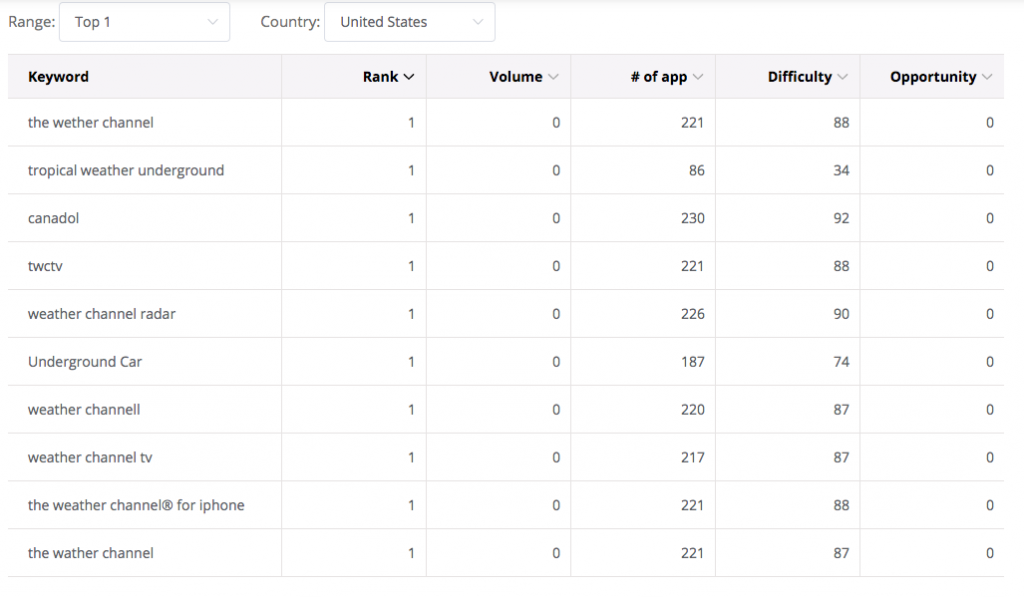Open the Range dropdown showing Top 1
The image size is (1024, 597).
pos(144,22)
